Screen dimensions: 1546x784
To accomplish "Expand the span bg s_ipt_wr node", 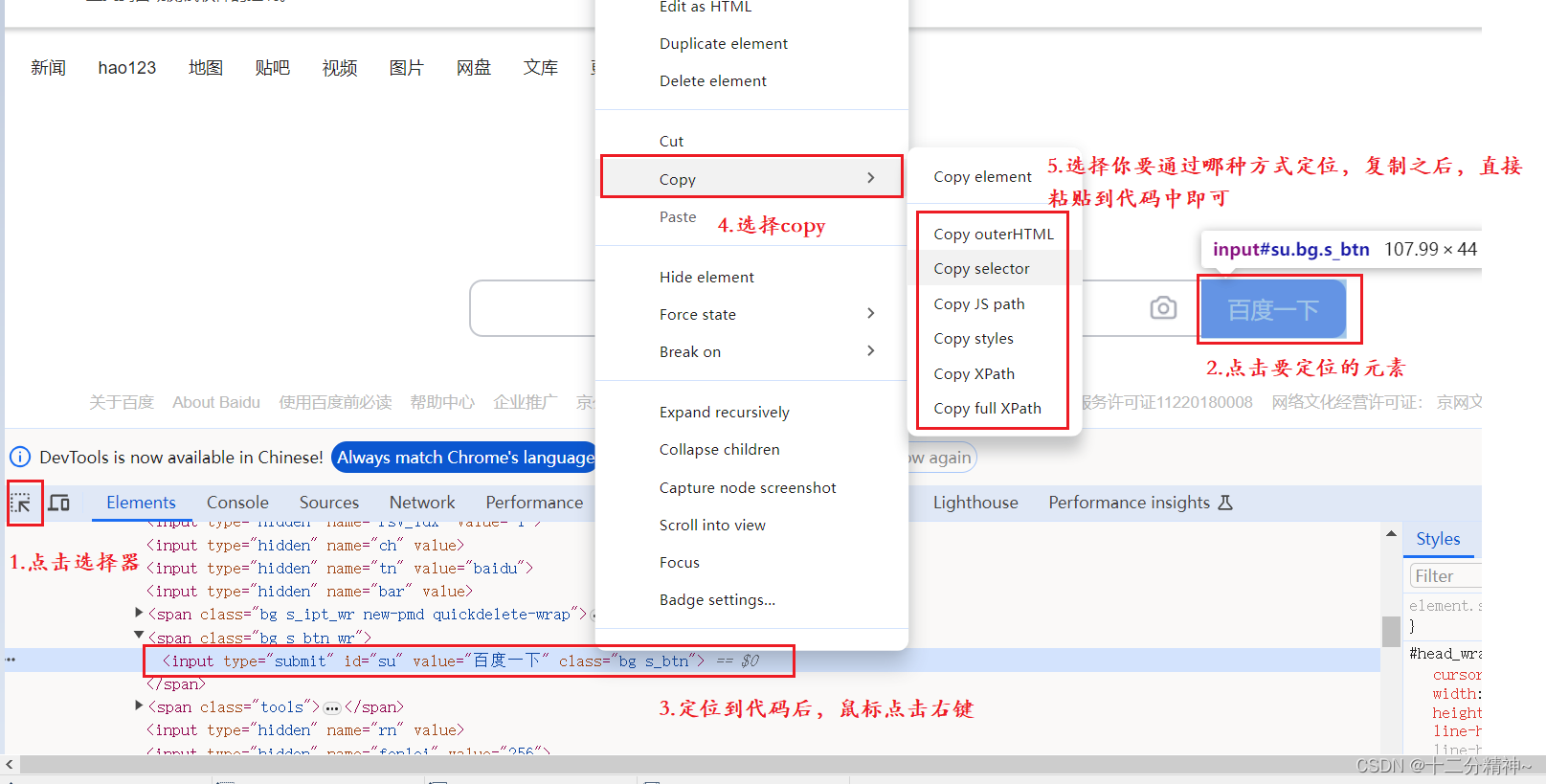I will point(139,613).
